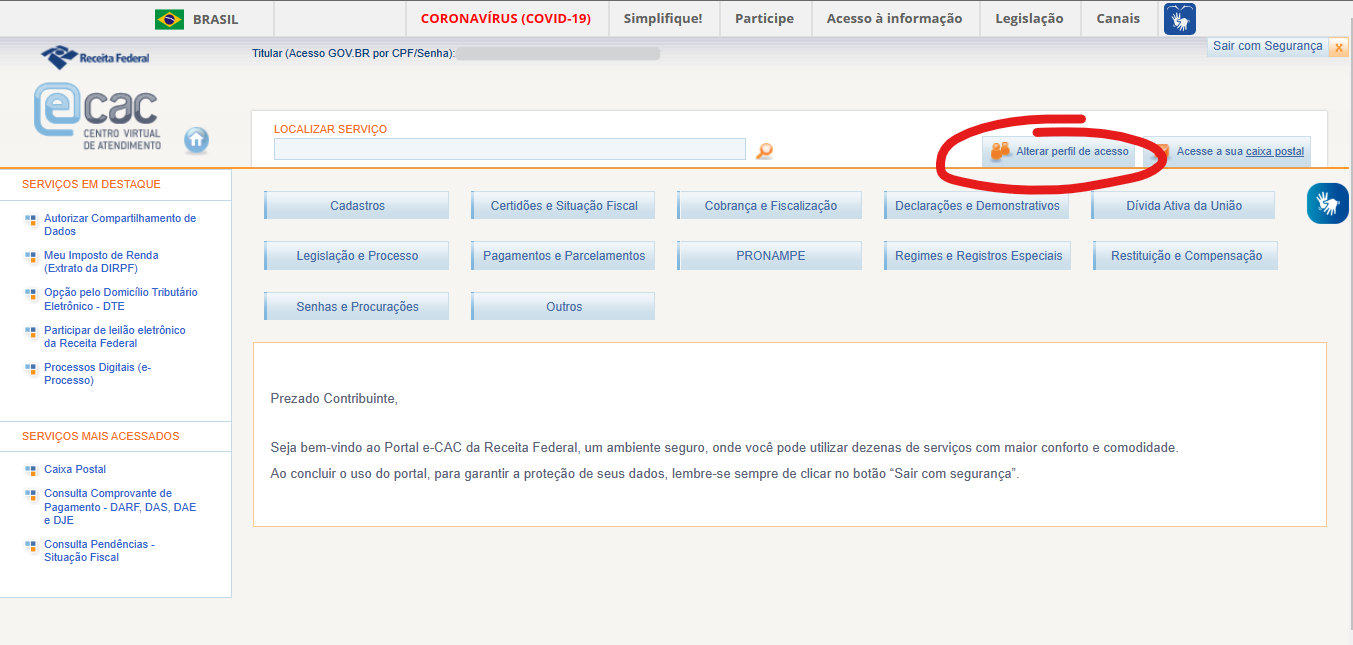
Task: Click Sair com Segurança
Action: point(1267,46)
